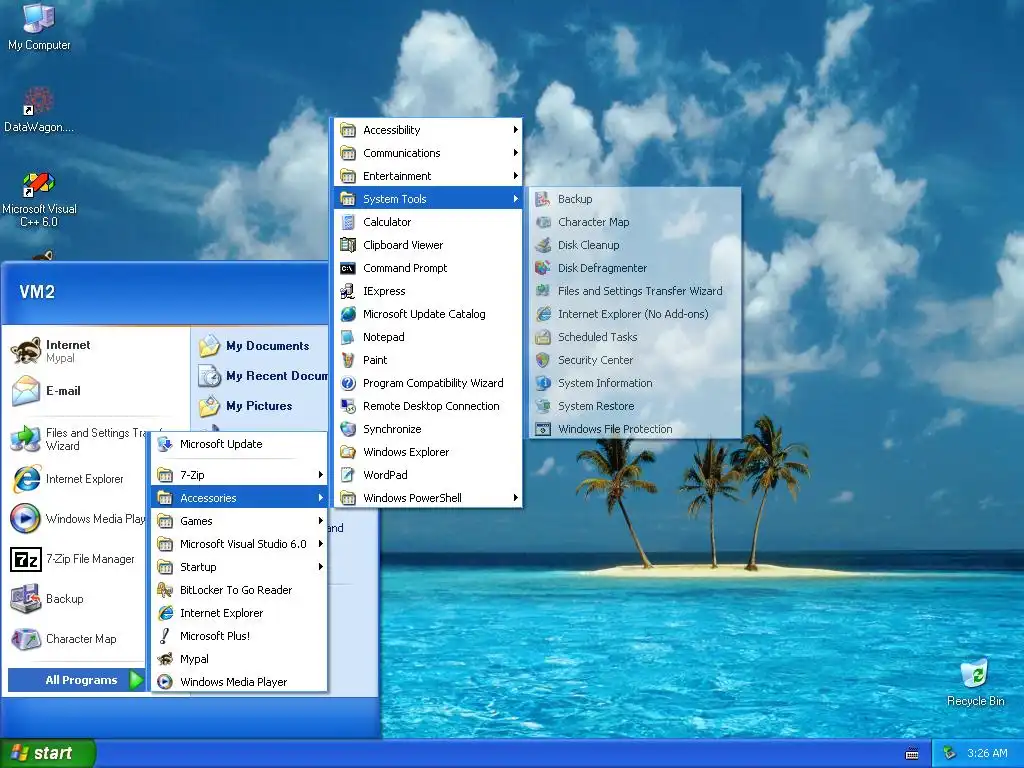Viewport: 1024px width, 768px height.
Task: Open Security Center
Action: click(x=635, y=360)
